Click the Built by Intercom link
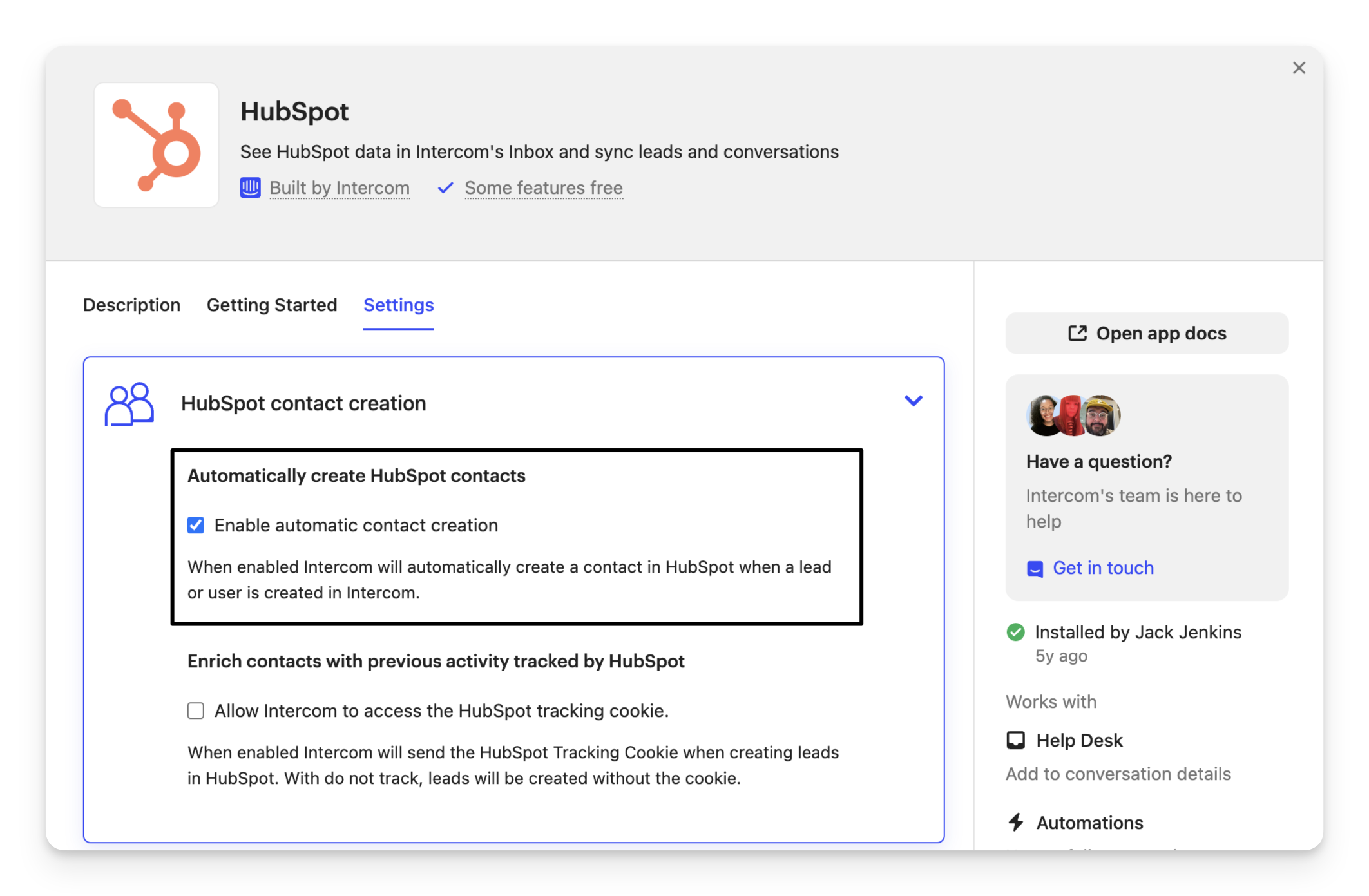 tap(340, 188)
